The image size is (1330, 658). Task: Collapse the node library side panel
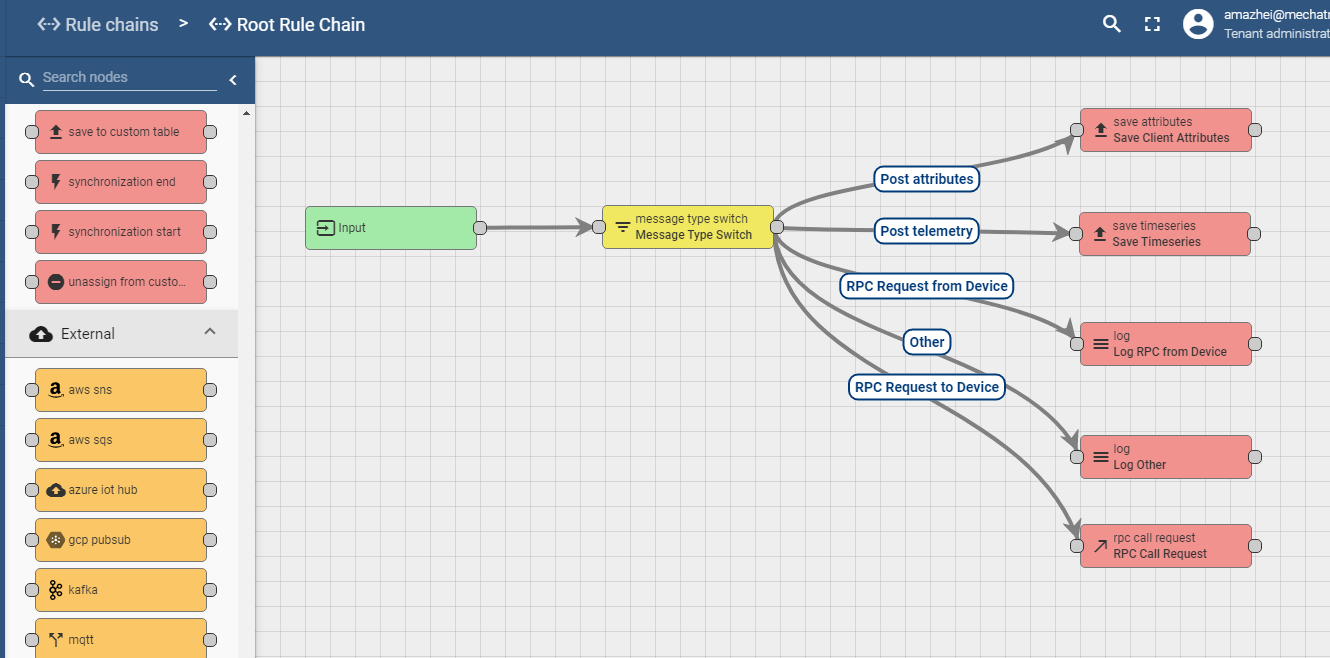coord(233,80)
